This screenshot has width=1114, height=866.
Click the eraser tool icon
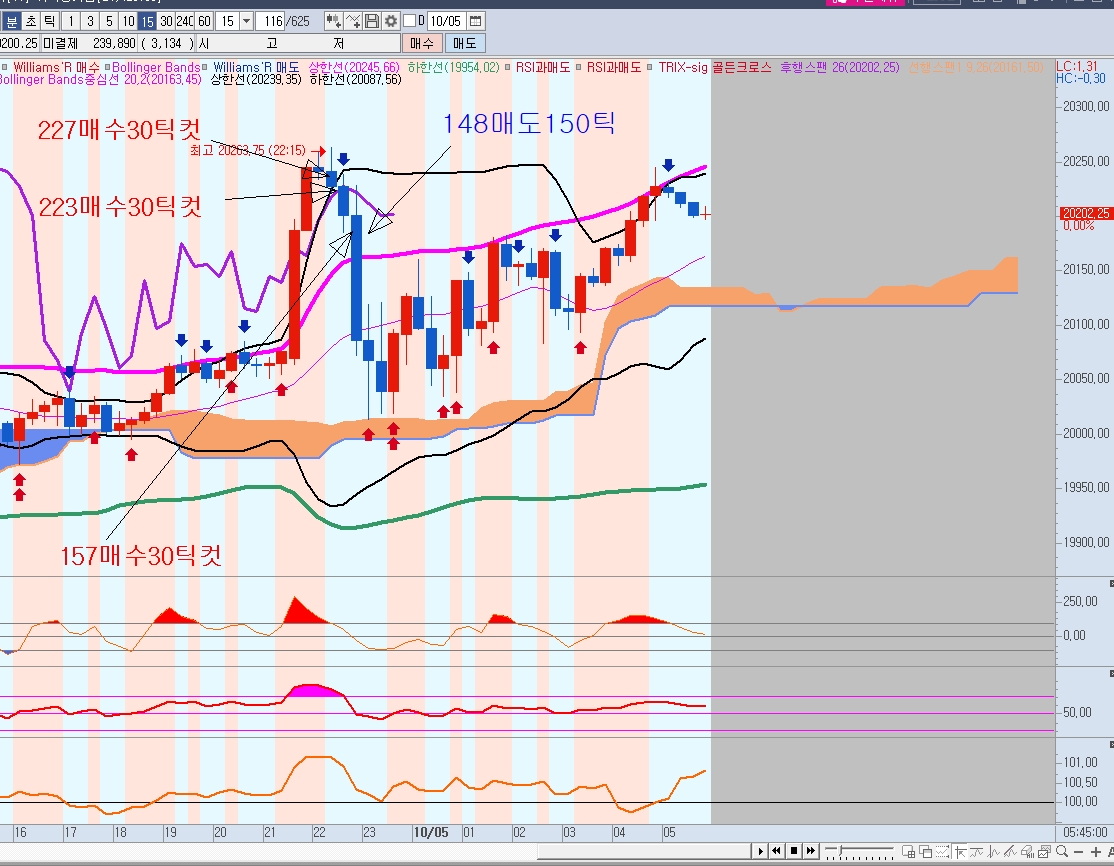point(1027,851)
